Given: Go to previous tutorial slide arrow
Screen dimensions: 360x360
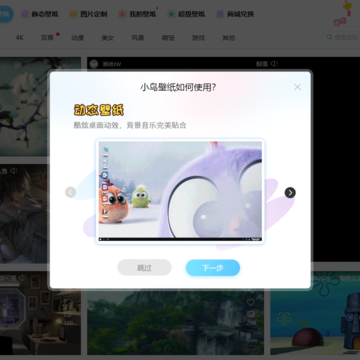Looking at the screenshot, I should (x=70, y=192).
